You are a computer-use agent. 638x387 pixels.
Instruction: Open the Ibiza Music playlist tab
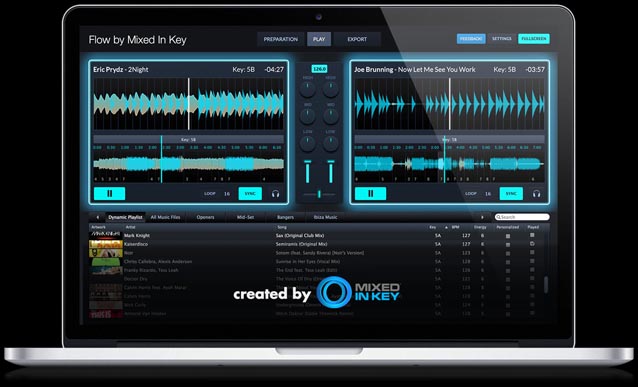point(326,217)
